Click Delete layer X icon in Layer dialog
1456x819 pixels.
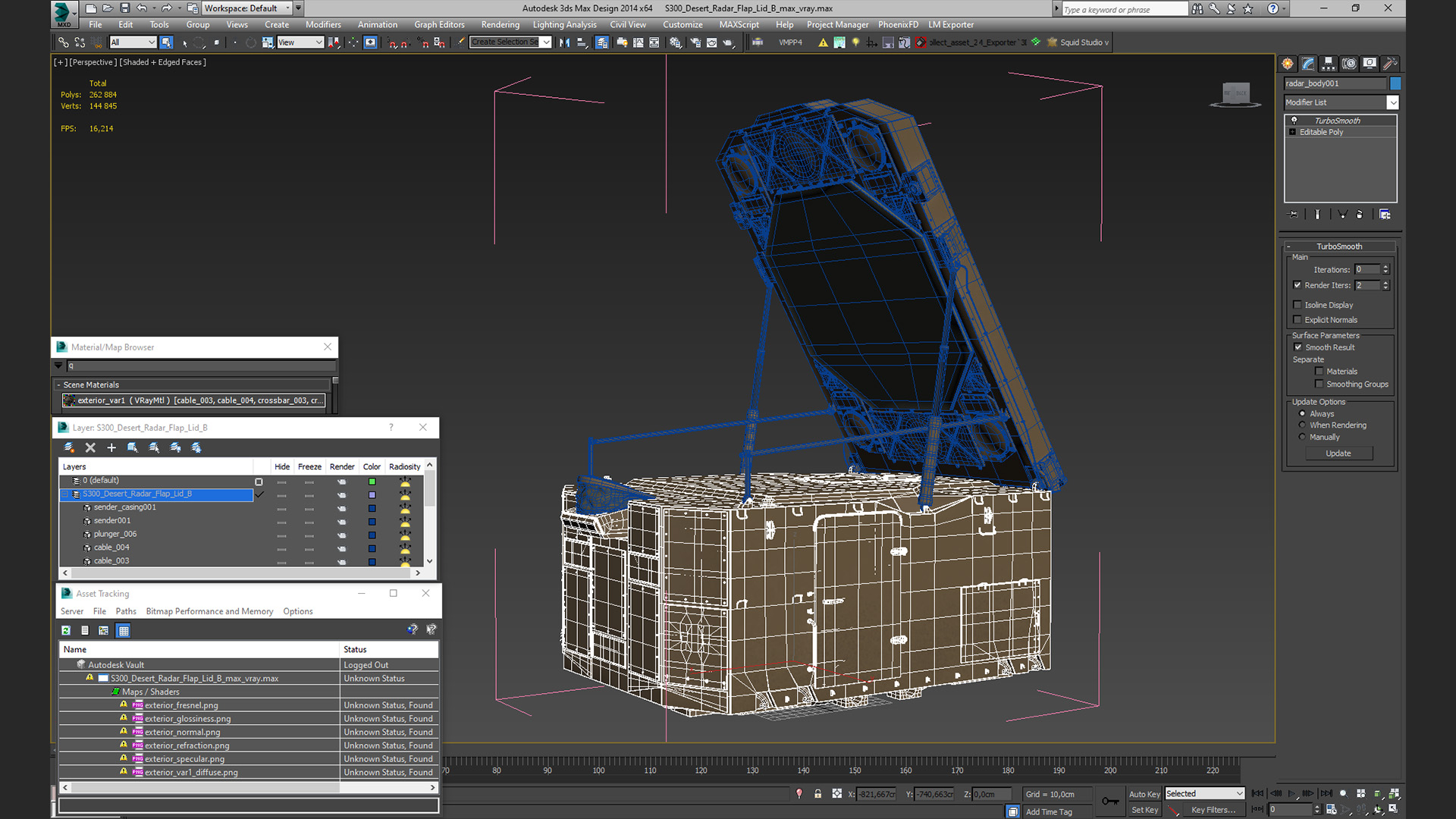(90, 447)
